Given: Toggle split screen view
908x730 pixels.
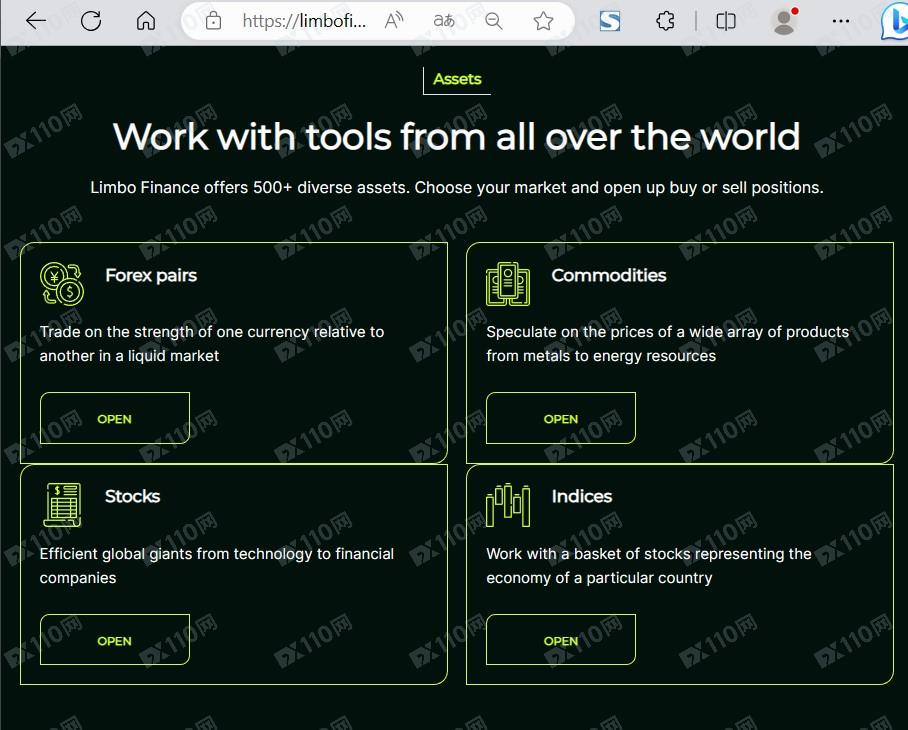Looking at the screenshot, I should (726, 21).
